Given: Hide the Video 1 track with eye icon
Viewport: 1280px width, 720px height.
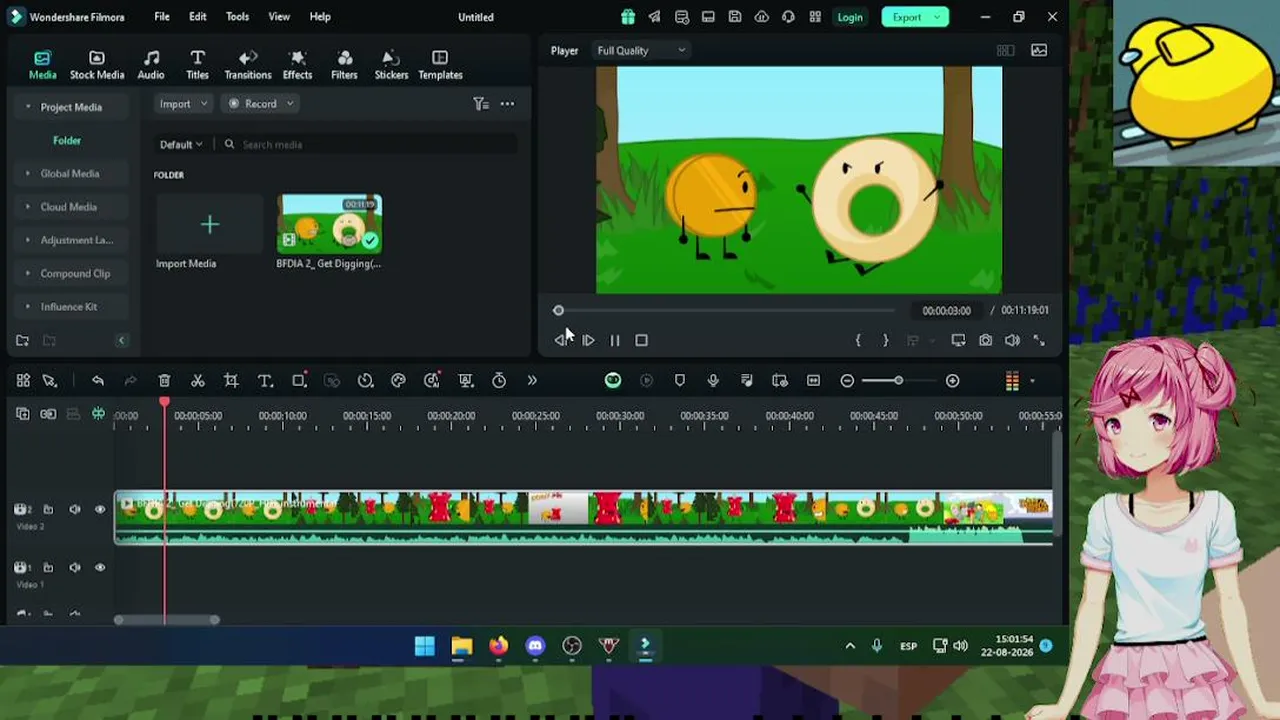Looking at the screenshot, I should pyautogui.click(x=100, y=568).
